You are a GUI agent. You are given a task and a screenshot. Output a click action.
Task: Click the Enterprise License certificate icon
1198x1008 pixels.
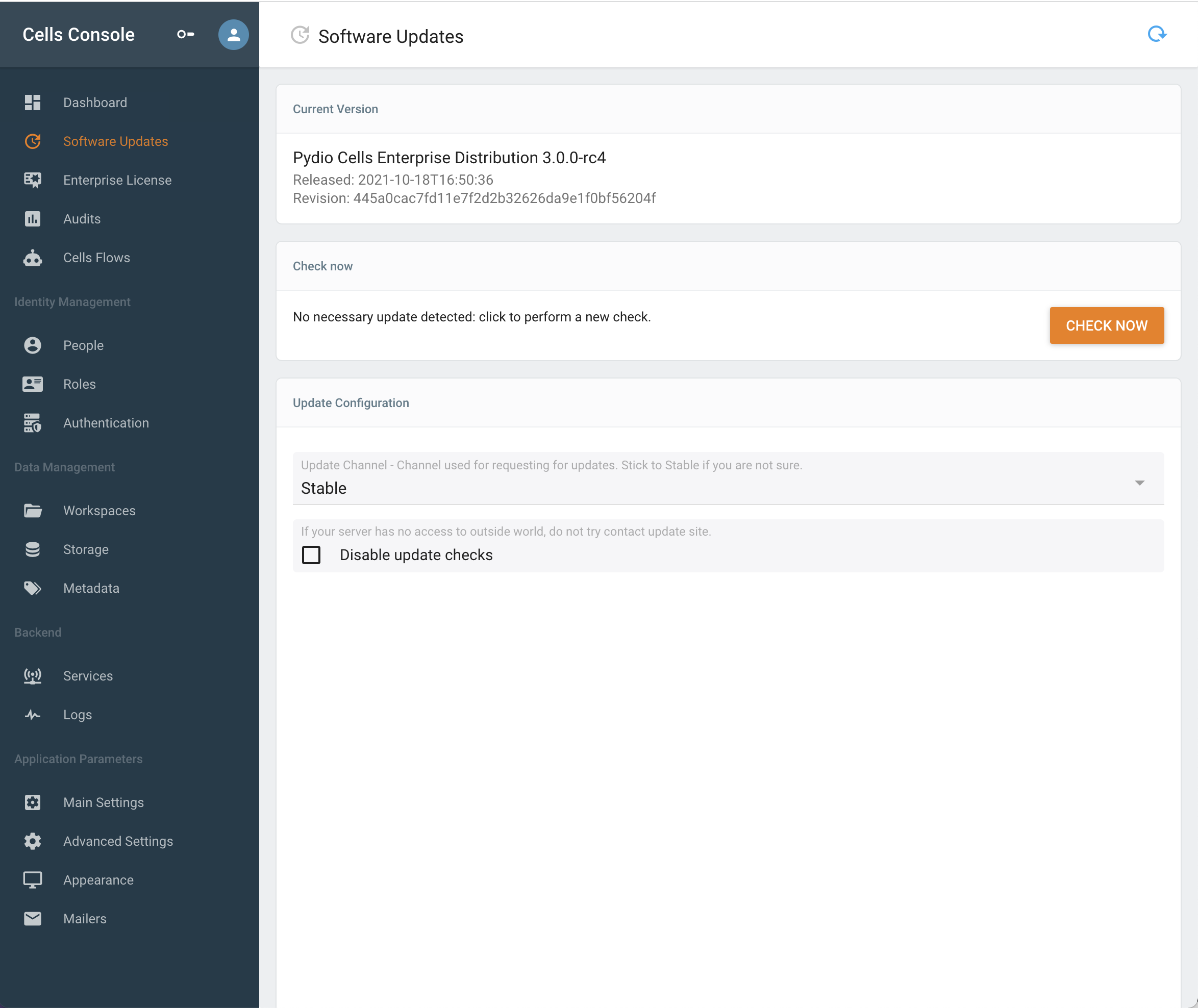[x=33, y=180]
